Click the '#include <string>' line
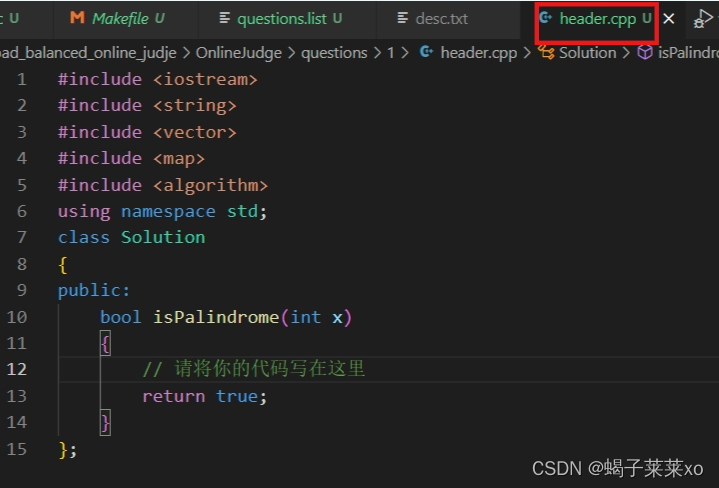Screen dimensions: 719x488 click(x=147, y=105)
